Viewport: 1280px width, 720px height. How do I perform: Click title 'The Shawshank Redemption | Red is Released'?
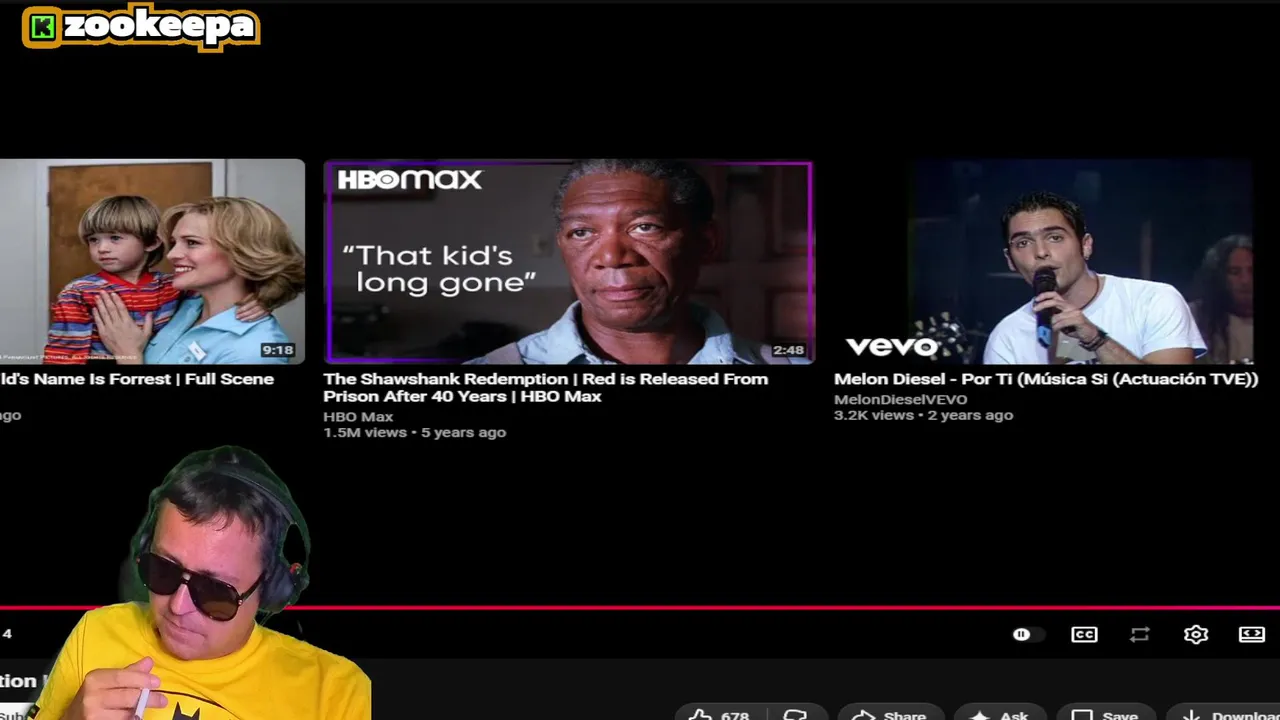click(546, 387)
